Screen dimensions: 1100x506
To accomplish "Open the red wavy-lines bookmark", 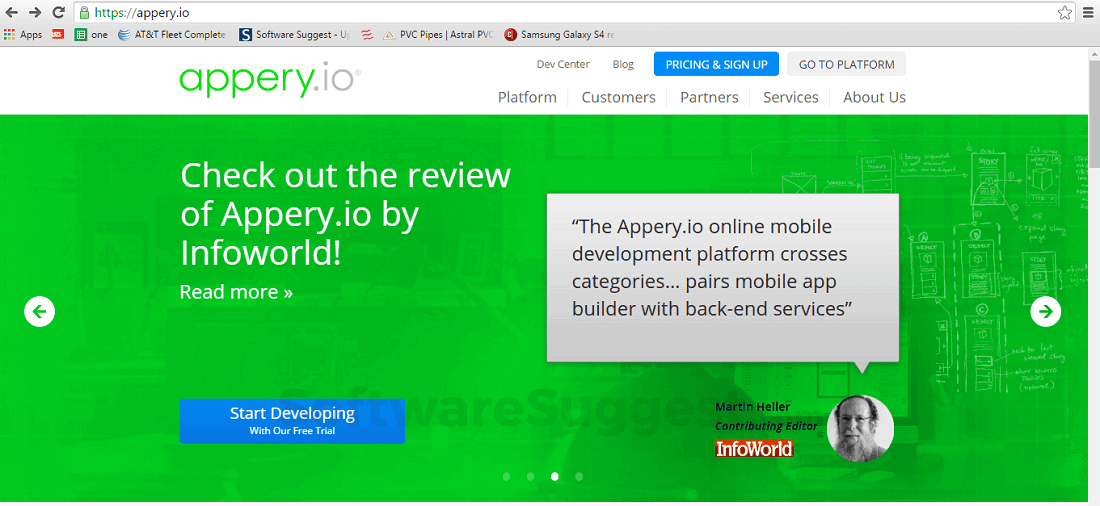I will point(367,34).
